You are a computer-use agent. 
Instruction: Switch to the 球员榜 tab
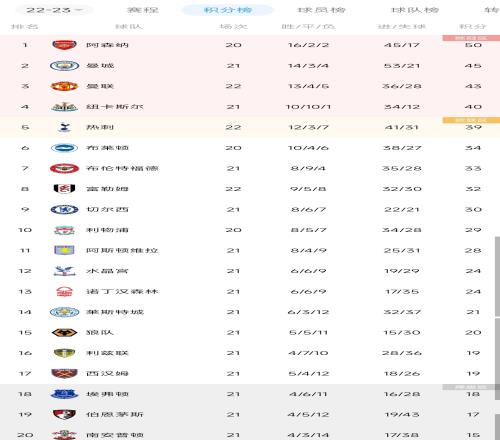pos(321,10)
